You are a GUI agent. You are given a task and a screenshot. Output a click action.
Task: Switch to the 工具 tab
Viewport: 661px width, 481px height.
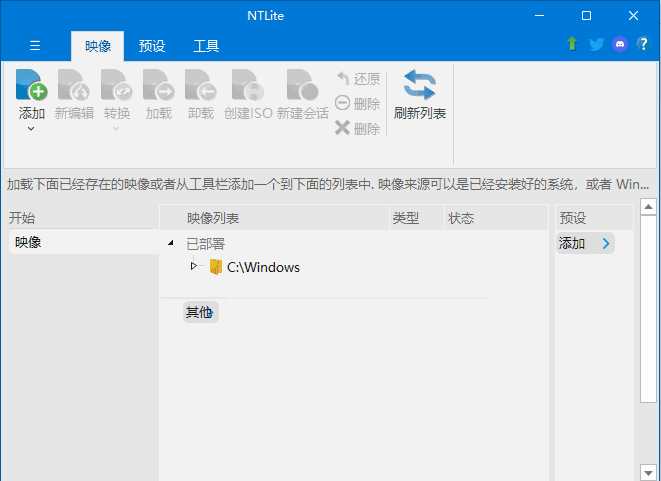click(x=206, y=46)
